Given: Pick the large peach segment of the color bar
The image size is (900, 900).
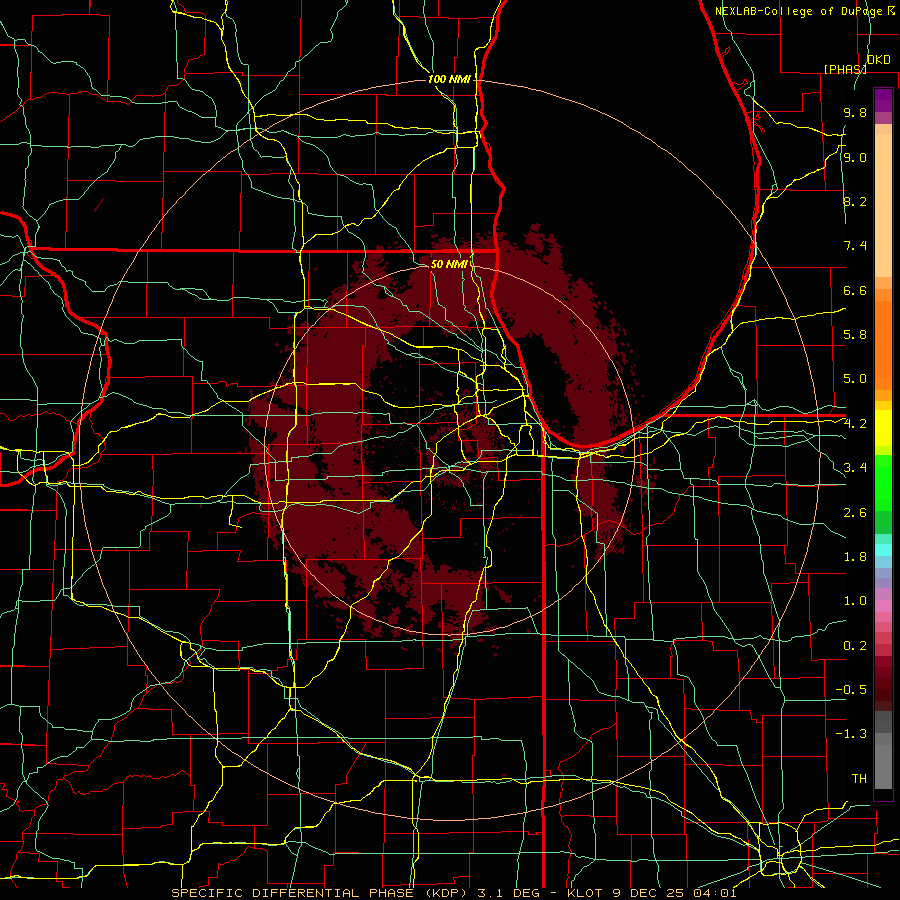Looking at the screenshot, I should tap(883, 205).
